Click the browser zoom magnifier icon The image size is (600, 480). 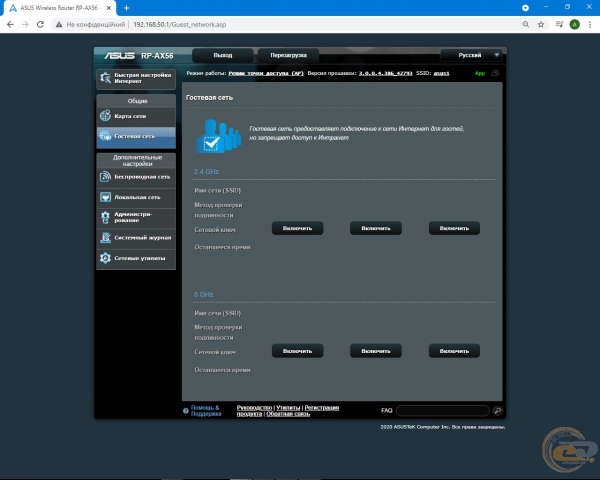pos(526,24)
